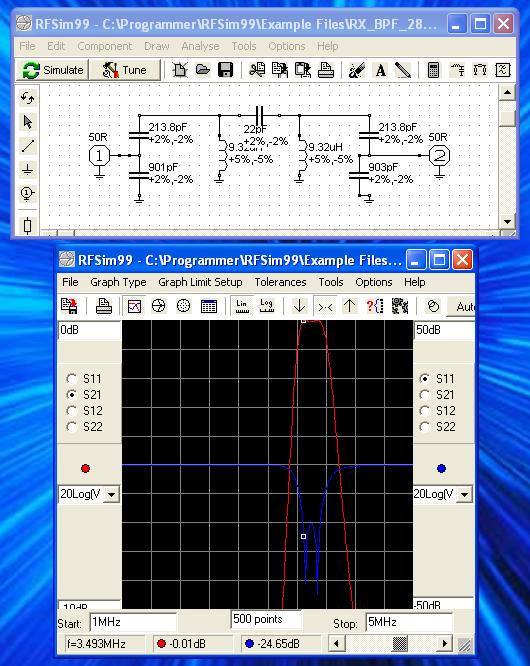Select the resistor component tool
The height and width of the screenshot is (666, 530).
[x=28, y=226]
